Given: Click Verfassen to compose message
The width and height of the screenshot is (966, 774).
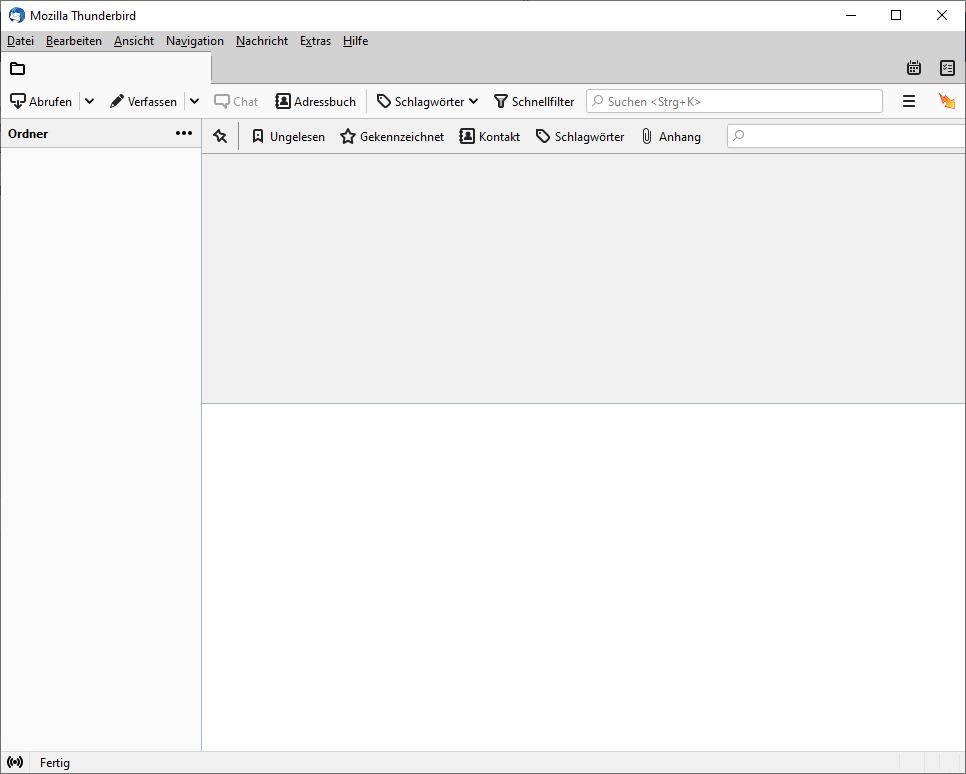Looking at the screenshot, I should 144,102.
